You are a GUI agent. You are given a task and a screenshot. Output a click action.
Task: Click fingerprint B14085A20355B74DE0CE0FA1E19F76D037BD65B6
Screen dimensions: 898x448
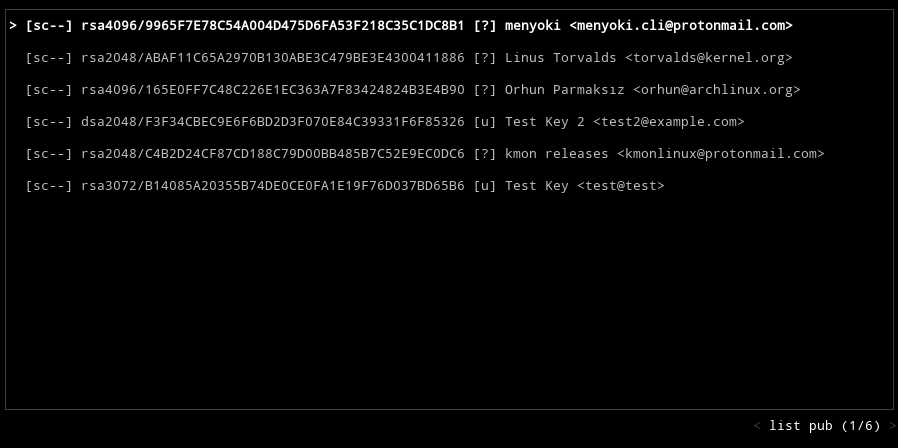(305, 186)
